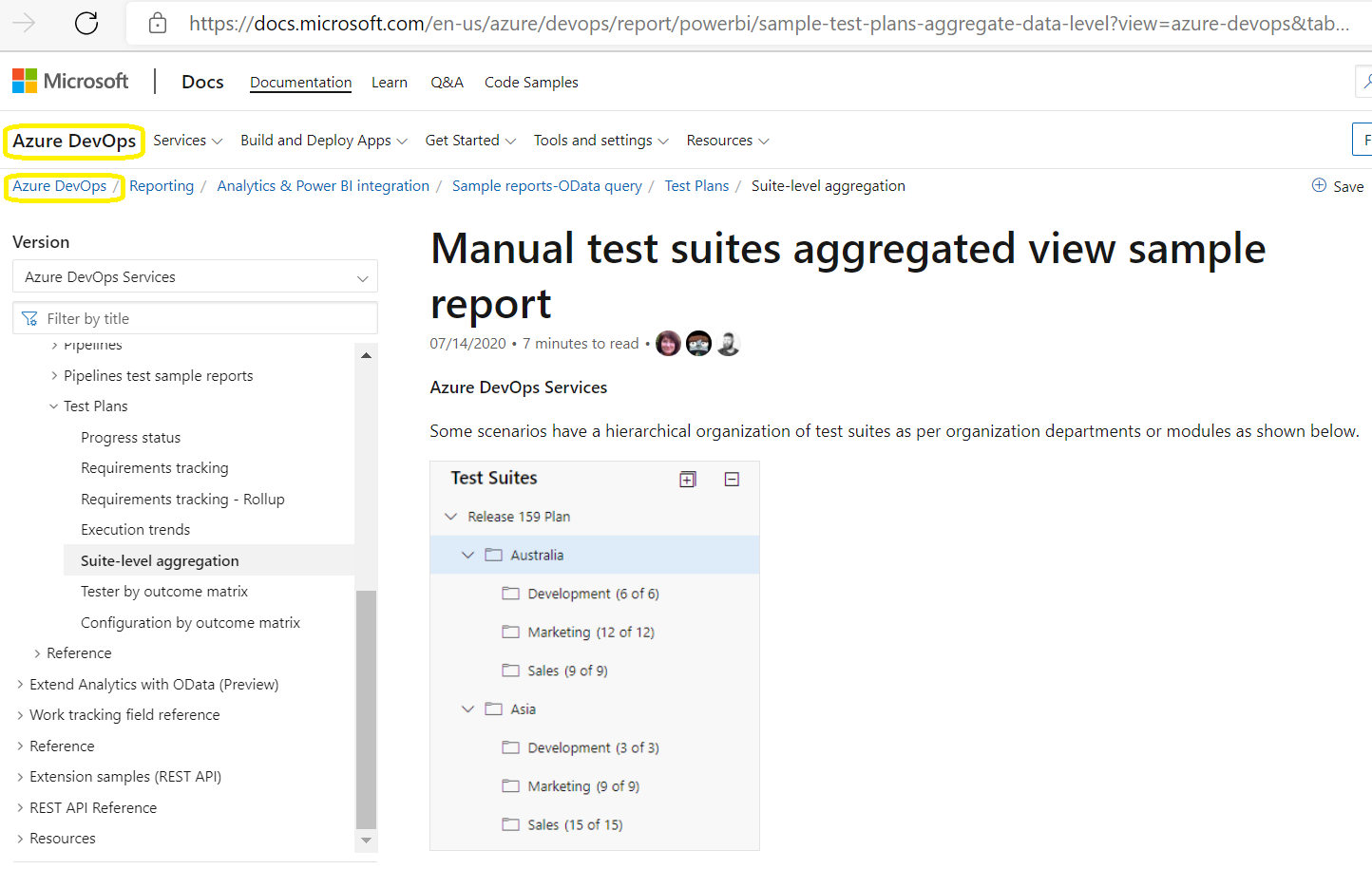Collapse the Release 159 Plan node
1372x869 pixels.
click(x=449, y=516)
